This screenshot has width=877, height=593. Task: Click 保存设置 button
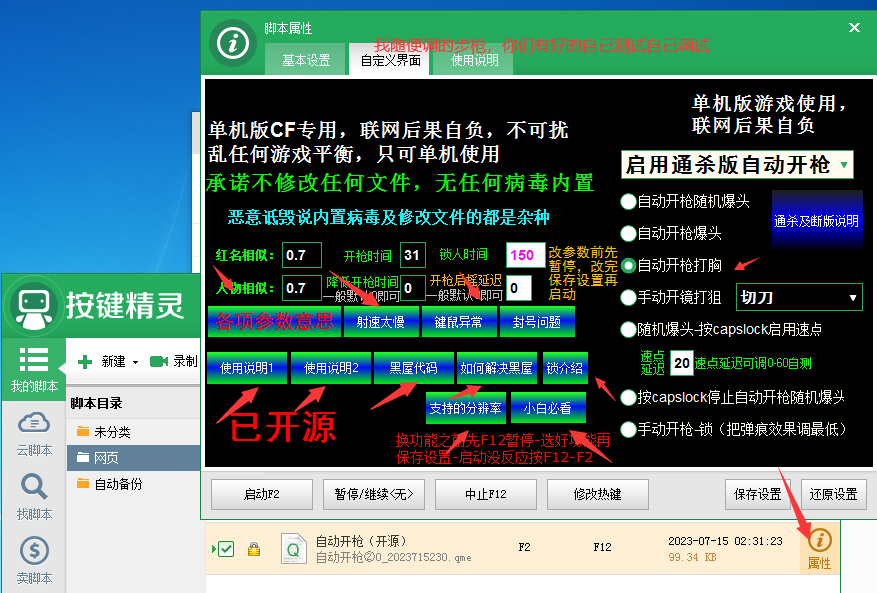pyautogui.click(x=758, y=495)
